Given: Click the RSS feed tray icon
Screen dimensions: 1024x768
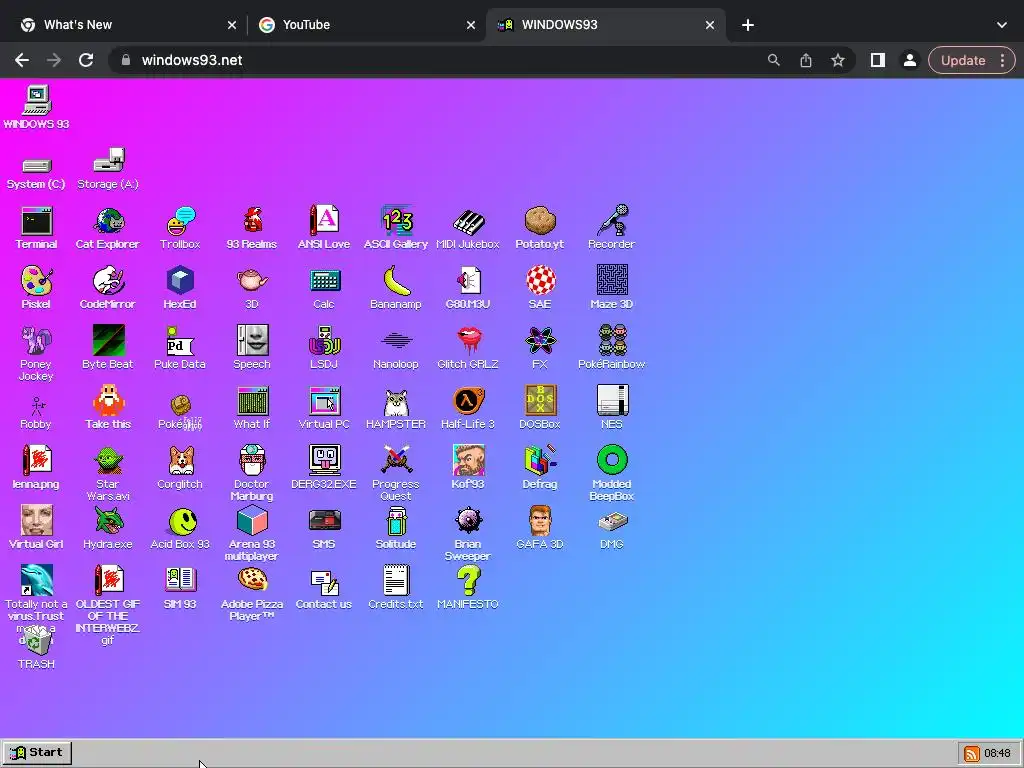Looking at the screenshot, I should click(972, 754).
